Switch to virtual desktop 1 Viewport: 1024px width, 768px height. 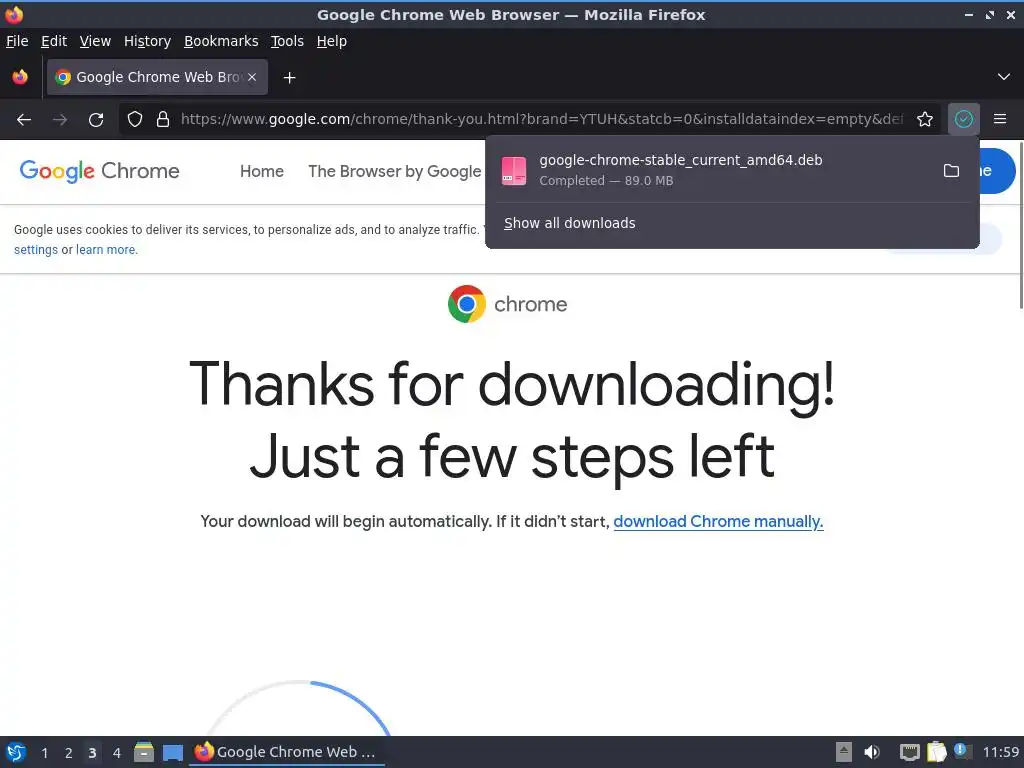click(44, 753)
